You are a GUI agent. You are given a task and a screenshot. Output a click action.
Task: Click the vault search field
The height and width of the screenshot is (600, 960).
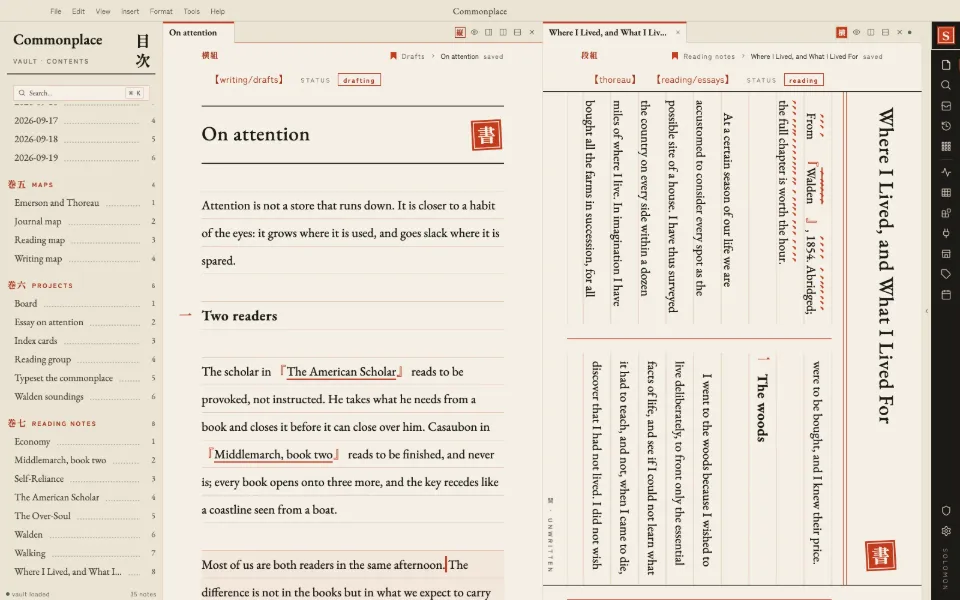pyautogui.click(x=81, y=93)
